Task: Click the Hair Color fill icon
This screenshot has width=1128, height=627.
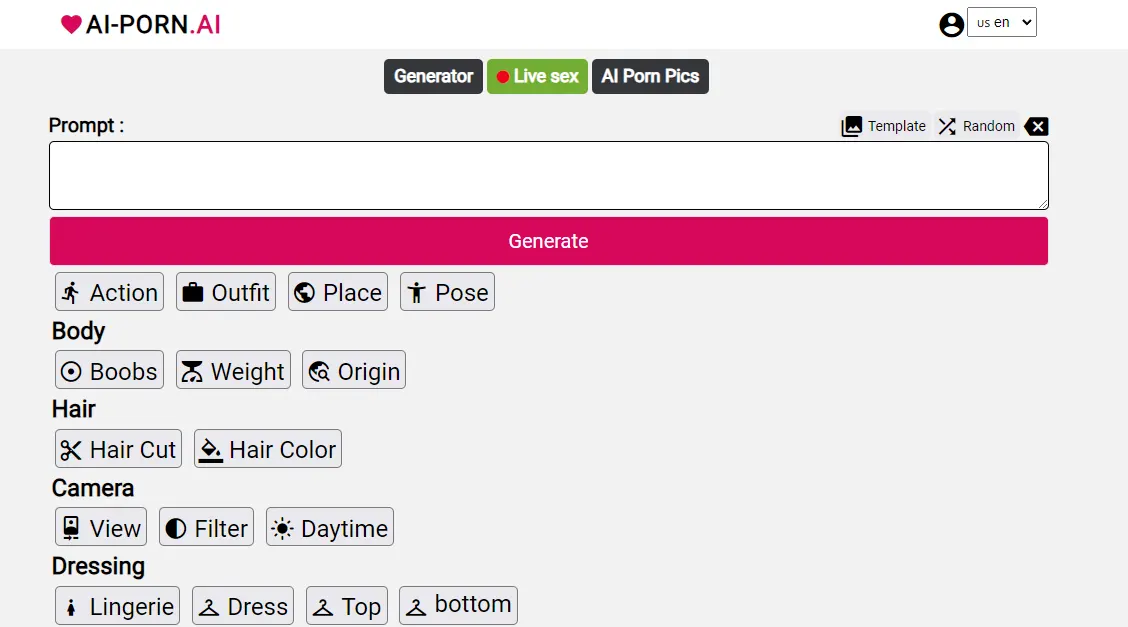Action: 210,450
